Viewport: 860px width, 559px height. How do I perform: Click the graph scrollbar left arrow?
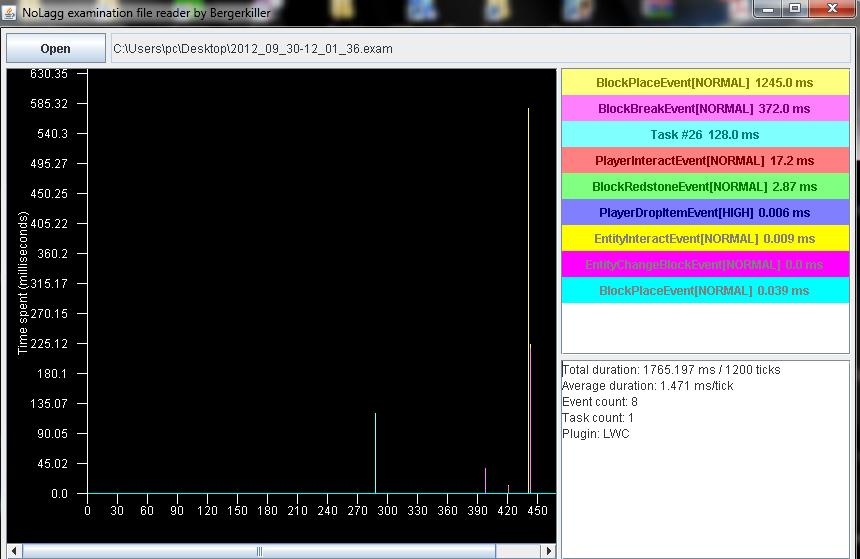(14, 551)
